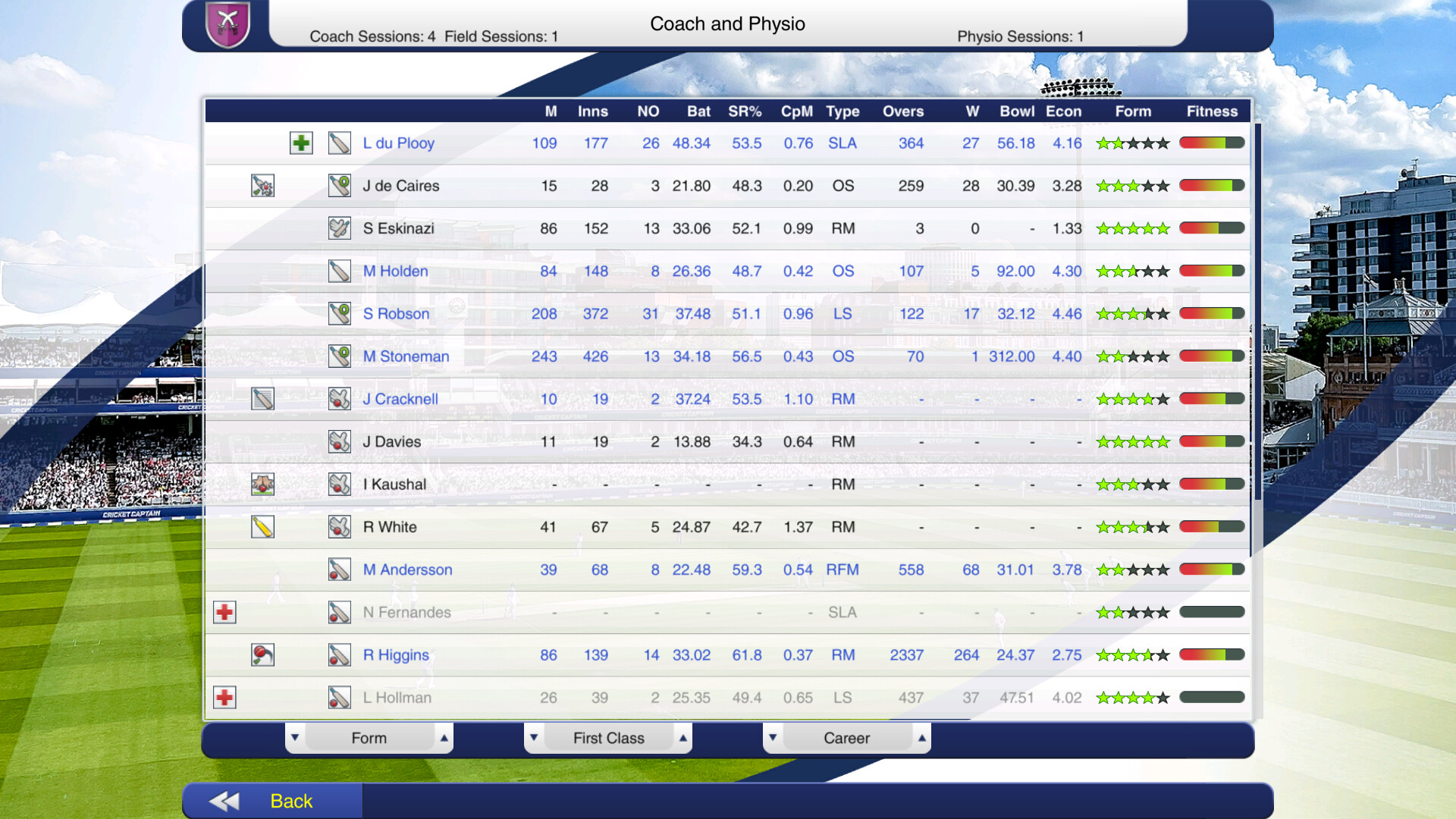This screenshot has height=819, width=1456.
Task: Click the player role icon for S Eskinazi
Action: click(339, 228)
